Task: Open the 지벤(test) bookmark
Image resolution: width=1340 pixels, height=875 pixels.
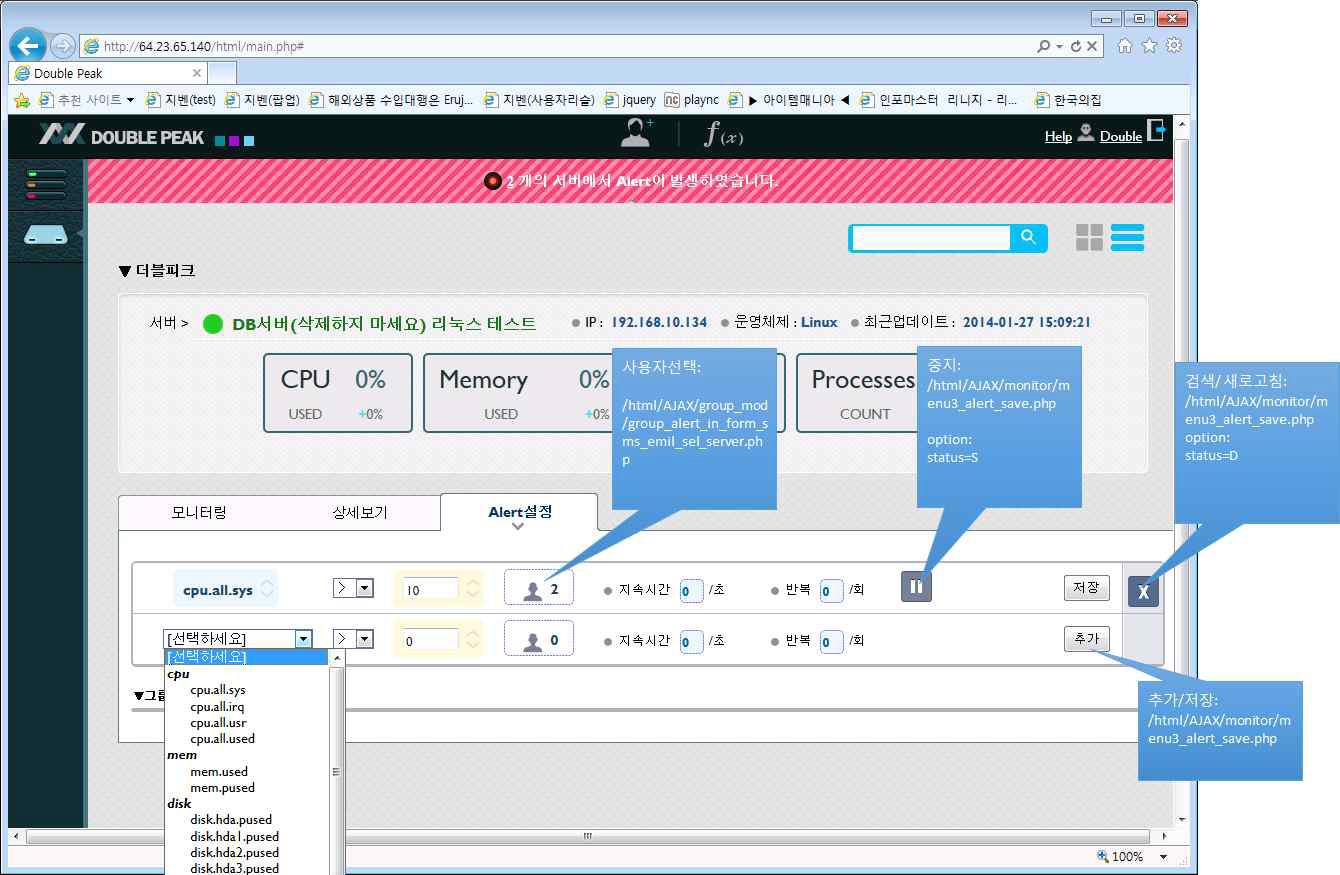Action: click(181, 100)
